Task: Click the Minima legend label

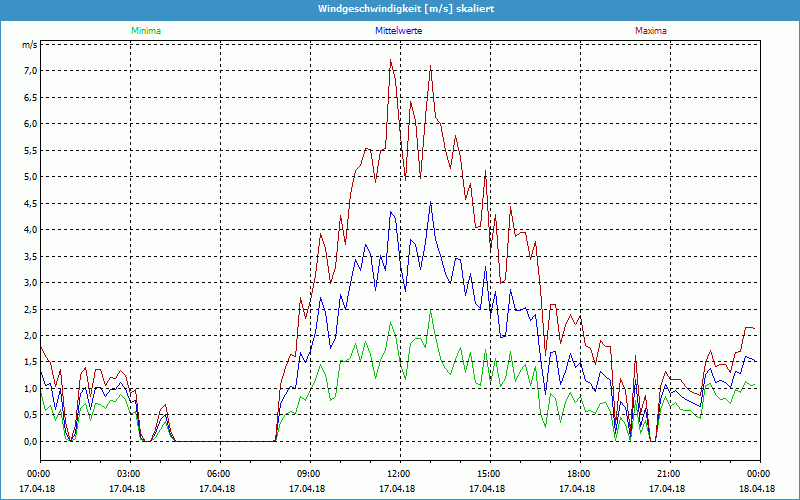Action: (x=146, y=31)
